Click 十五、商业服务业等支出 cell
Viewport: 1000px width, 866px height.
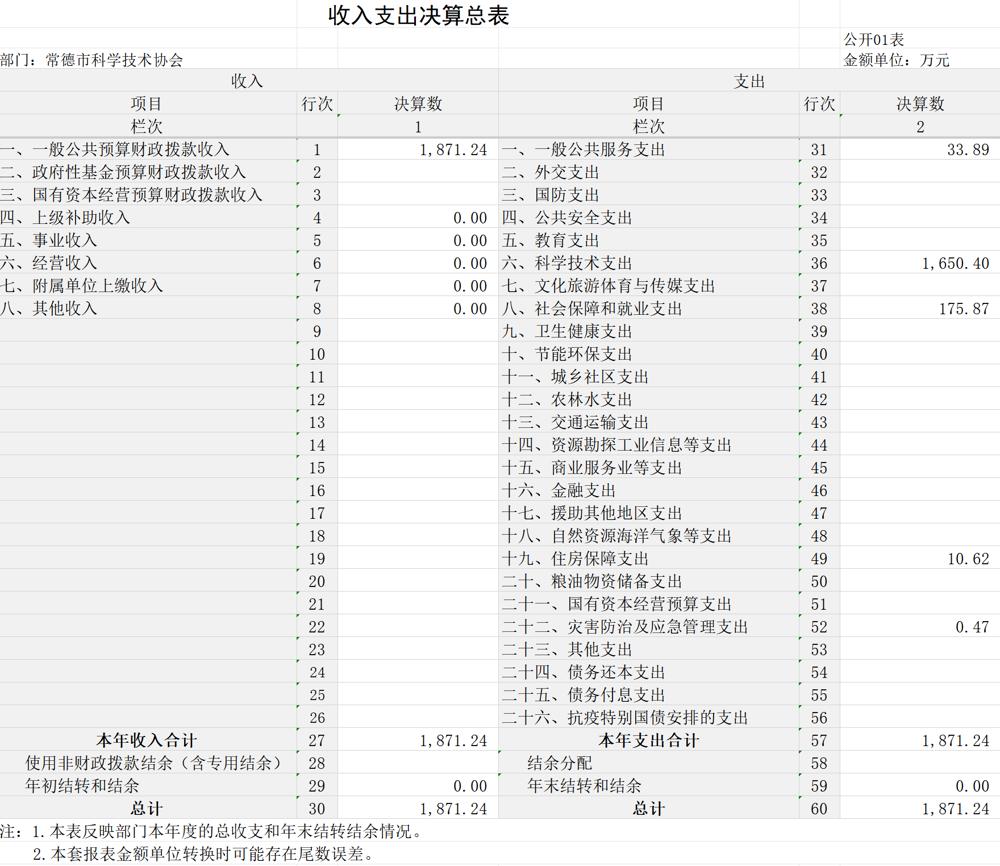coord(649,467)
